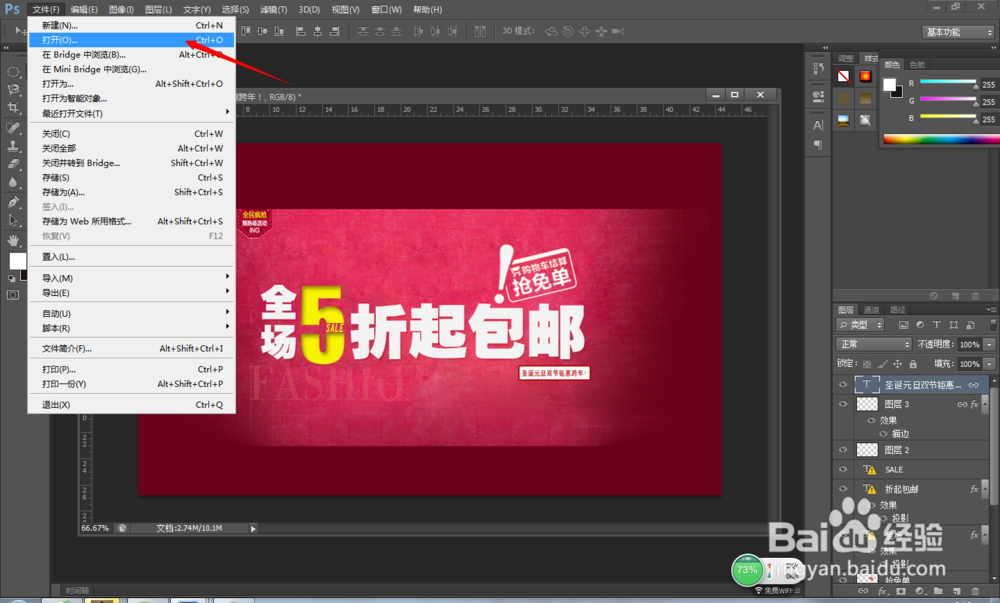1000x603 pixels.
Task: Open the blend mode 正常 dropdown
Action: pyautogui.click(x=874, y=344)
